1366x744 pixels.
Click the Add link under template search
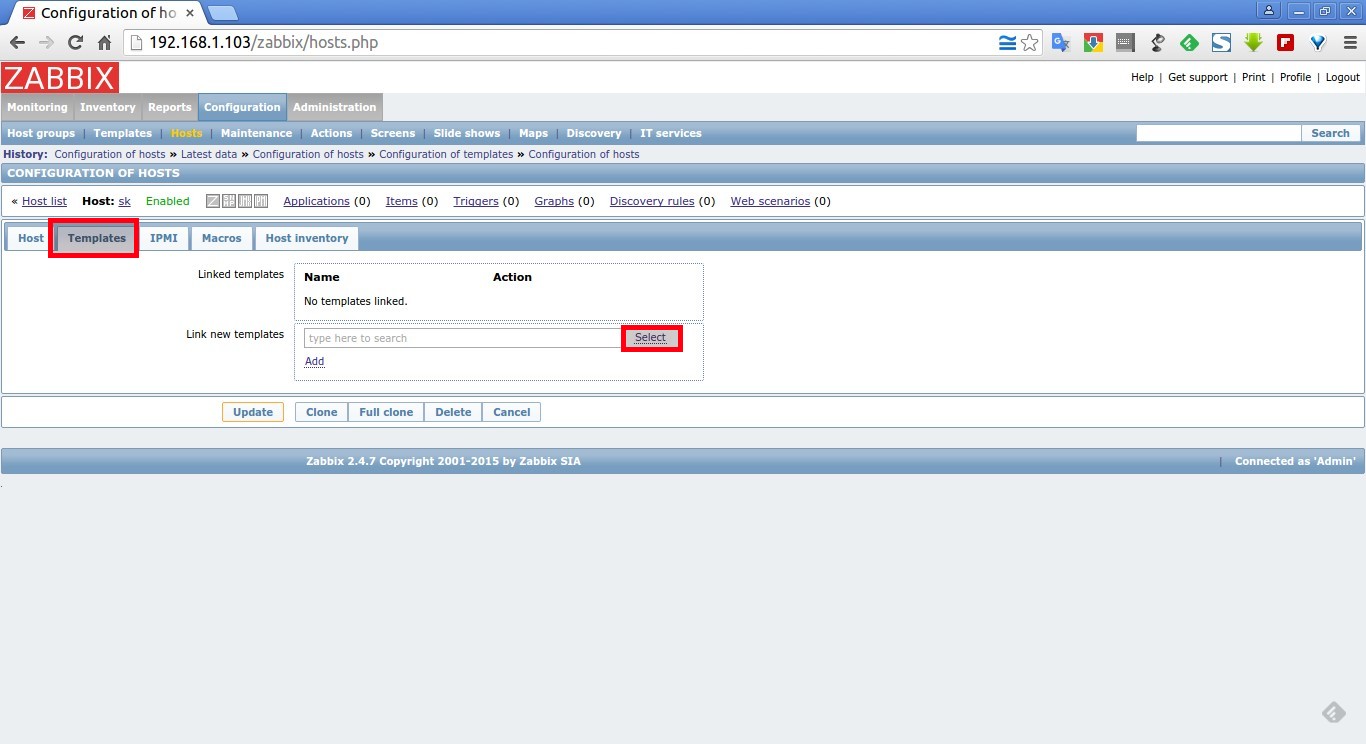[314, 362]
